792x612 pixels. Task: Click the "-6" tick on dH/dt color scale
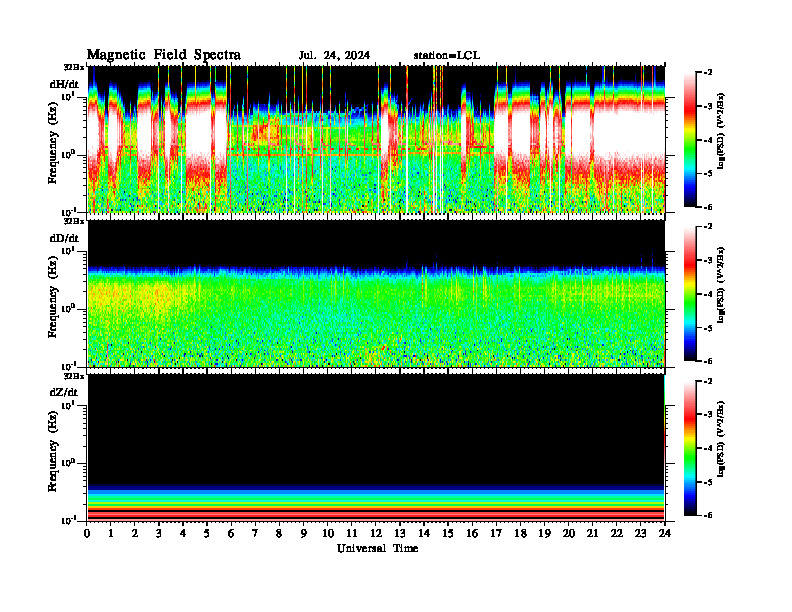pos(709,207)
